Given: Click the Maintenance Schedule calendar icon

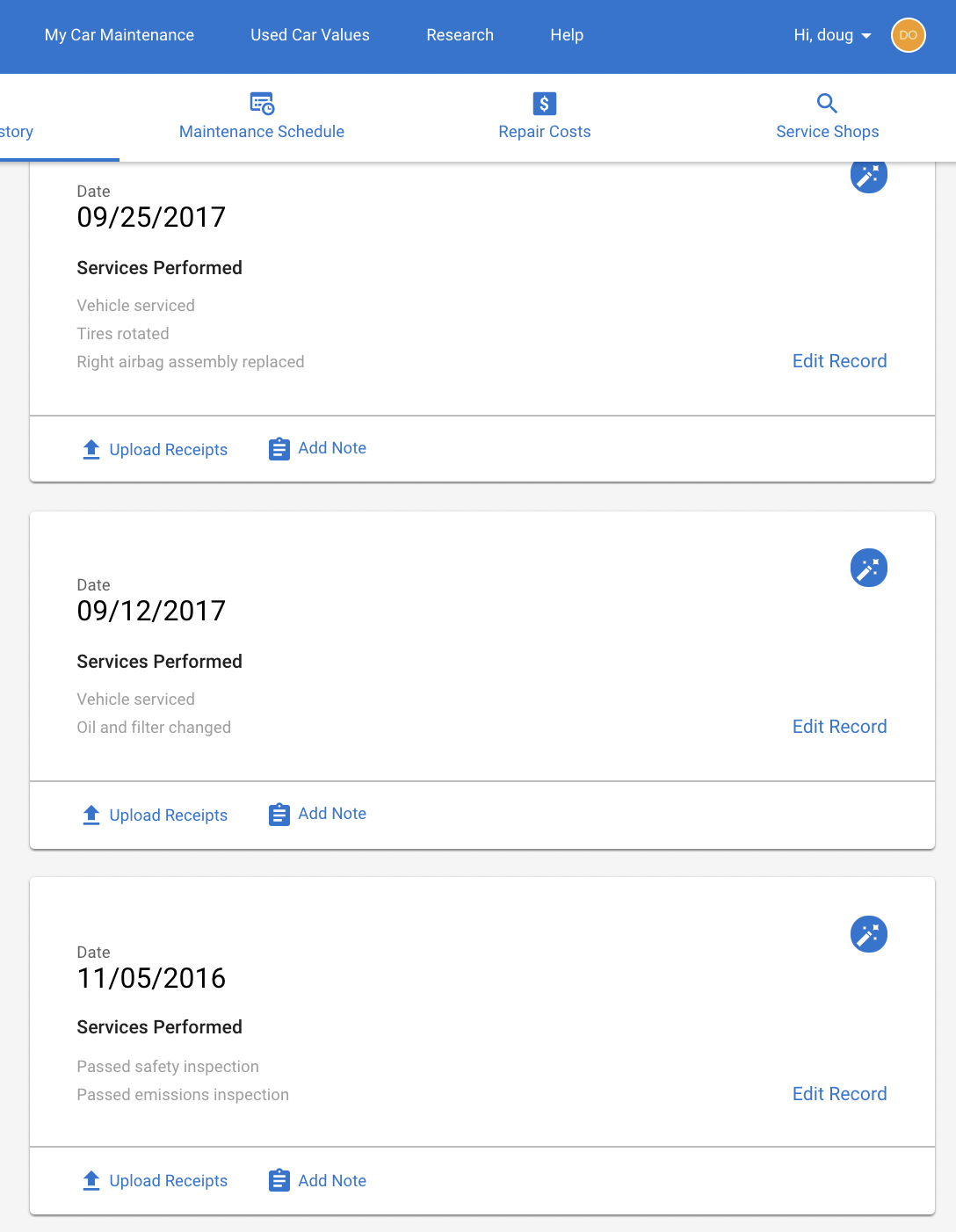Looking at the screenshot, I should click(262, 104).
